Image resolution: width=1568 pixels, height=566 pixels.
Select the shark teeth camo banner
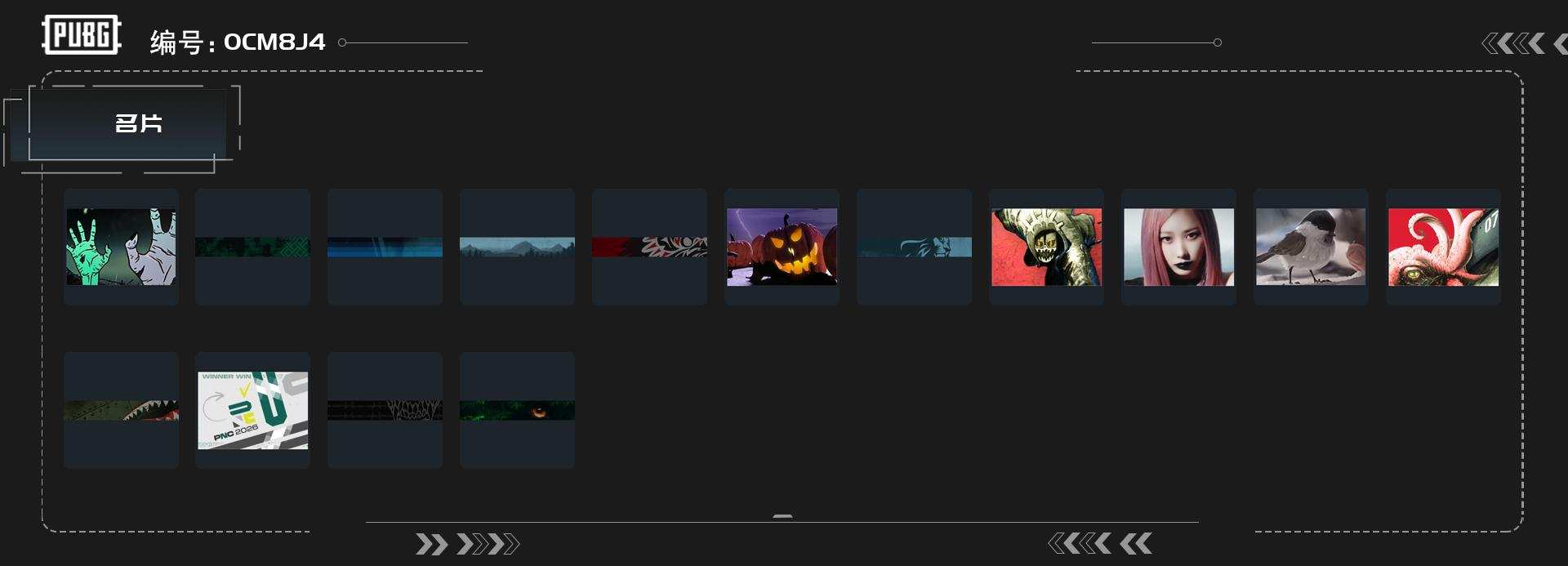(x=121, y=410)
